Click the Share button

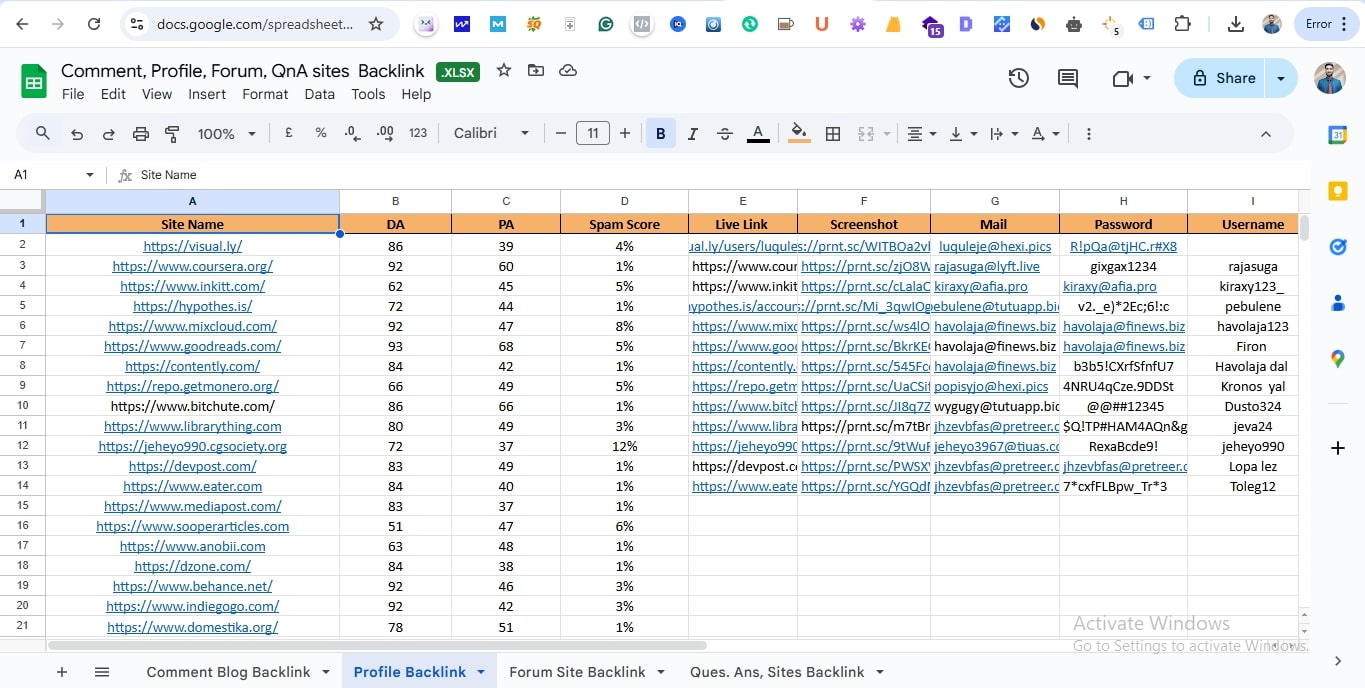(1222, 78)
